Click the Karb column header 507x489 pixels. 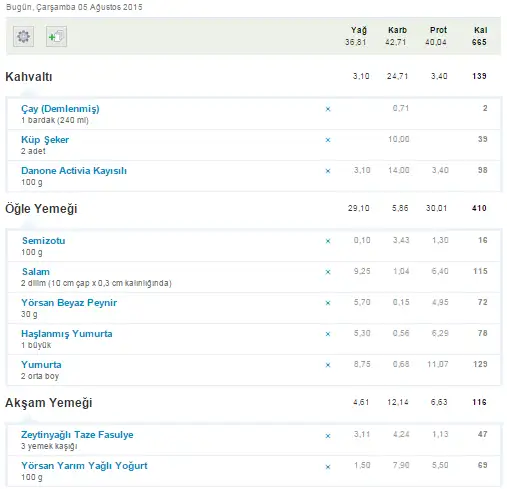click(397, 30)
